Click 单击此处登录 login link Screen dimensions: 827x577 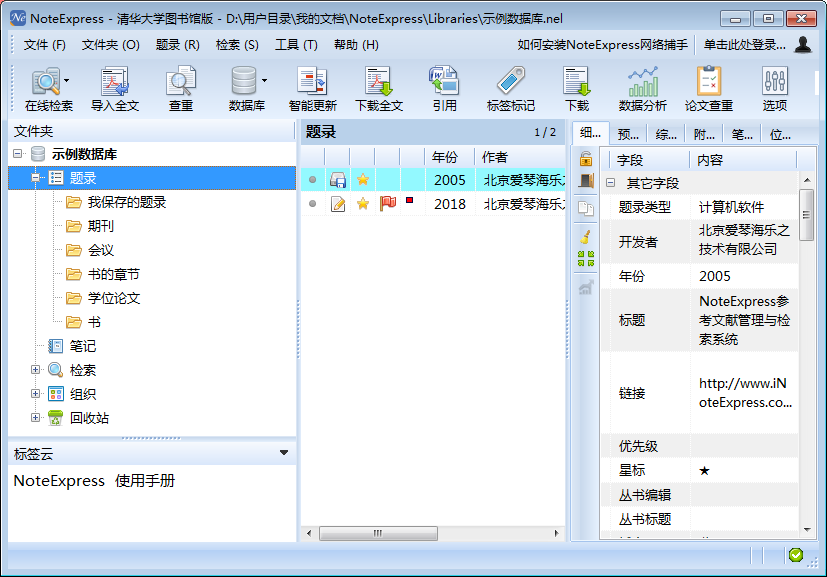pos(745,45)
